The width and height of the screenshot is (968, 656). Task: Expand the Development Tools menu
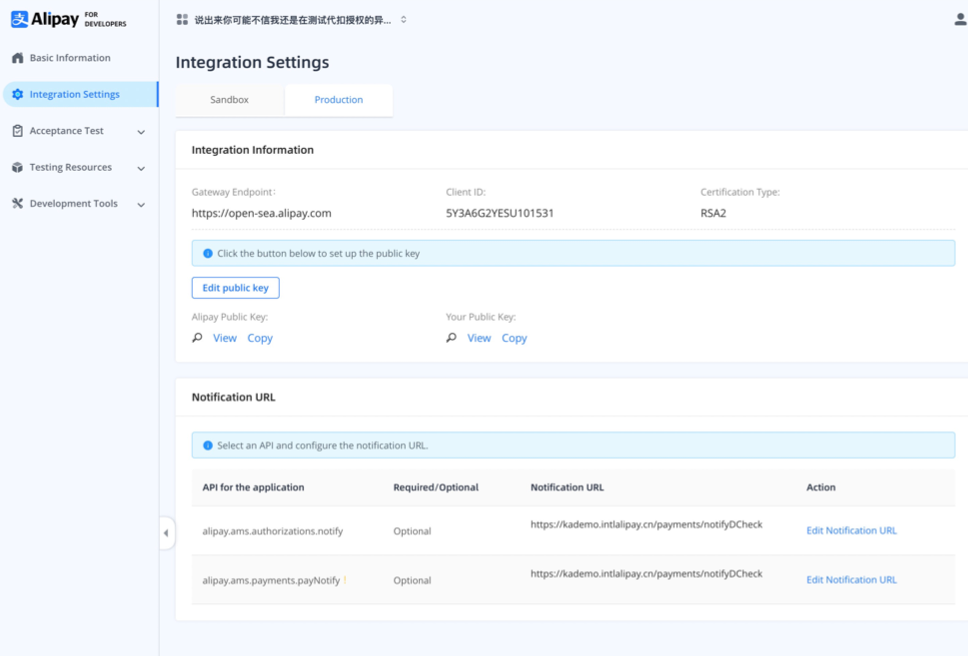(x=141, y=203)
